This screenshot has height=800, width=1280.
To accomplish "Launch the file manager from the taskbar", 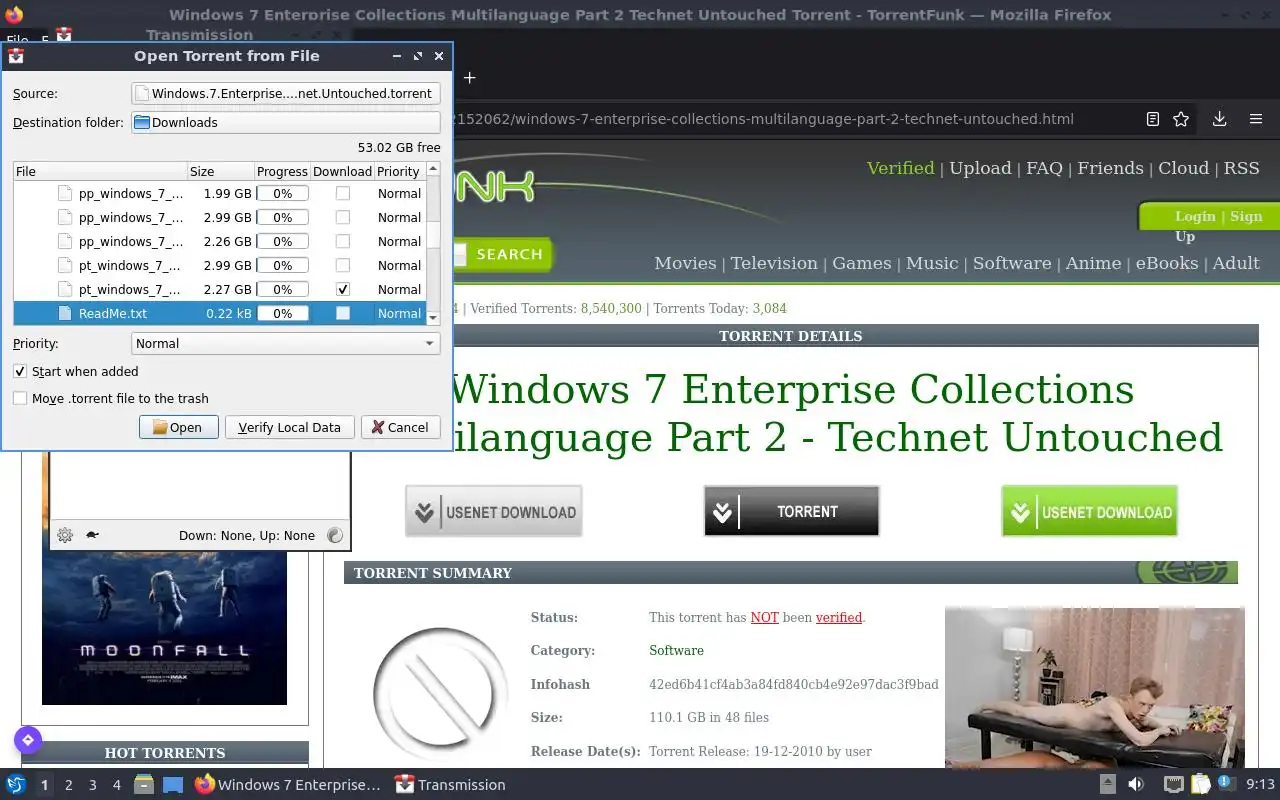I will (x=143, y=784).
